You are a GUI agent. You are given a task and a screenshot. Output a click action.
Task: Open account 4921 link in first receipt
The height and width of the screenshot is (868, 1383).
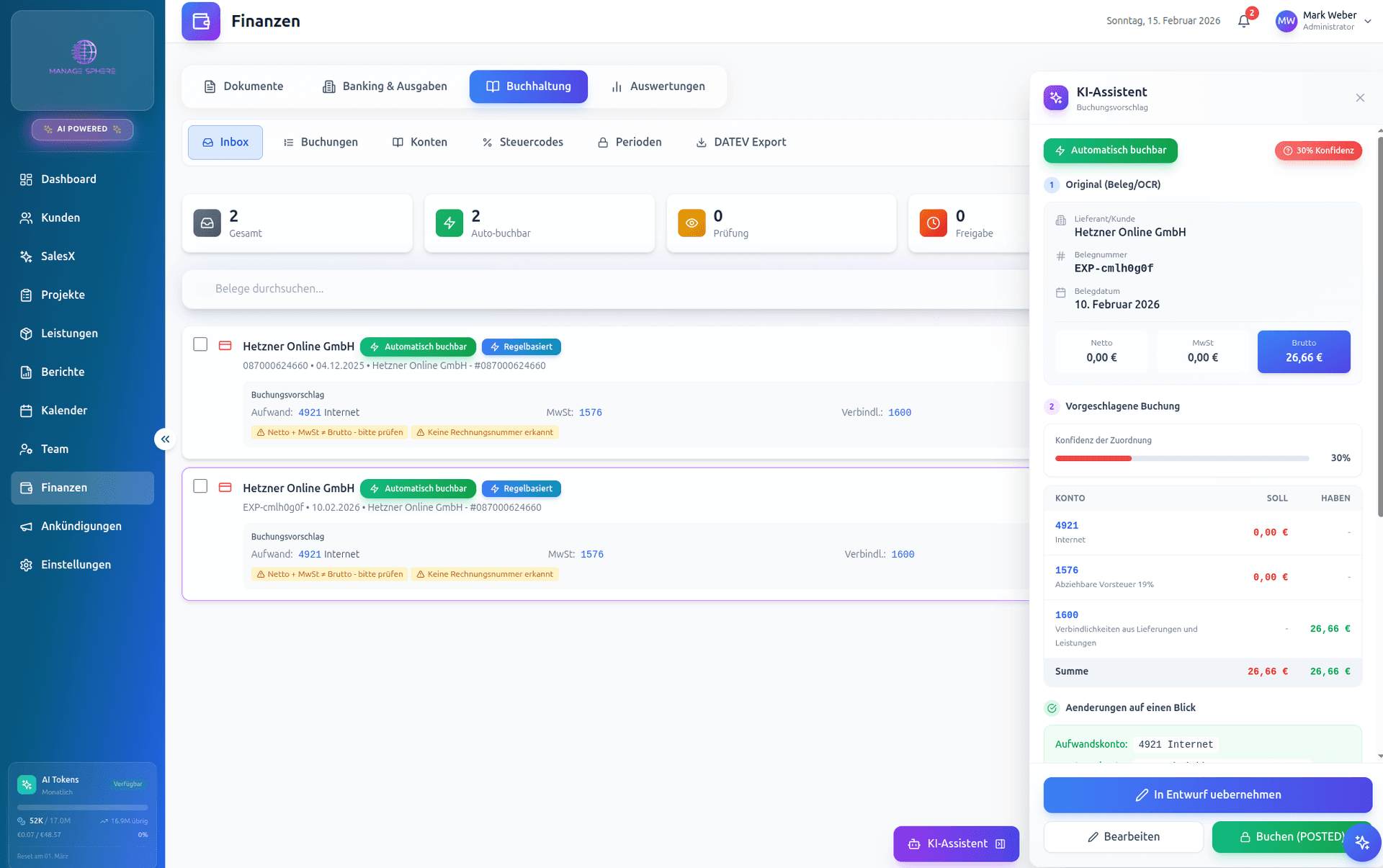pos(310,413)
